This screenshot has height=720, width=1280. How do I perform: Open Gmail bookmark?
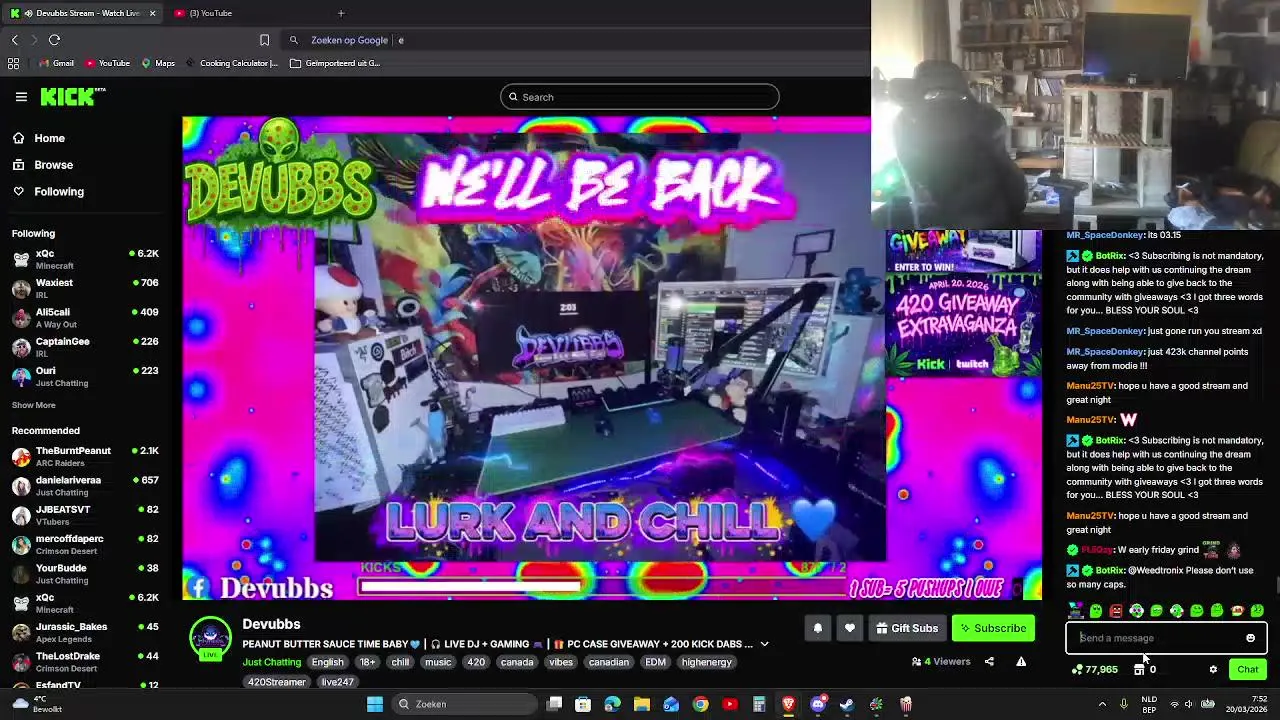56,63
